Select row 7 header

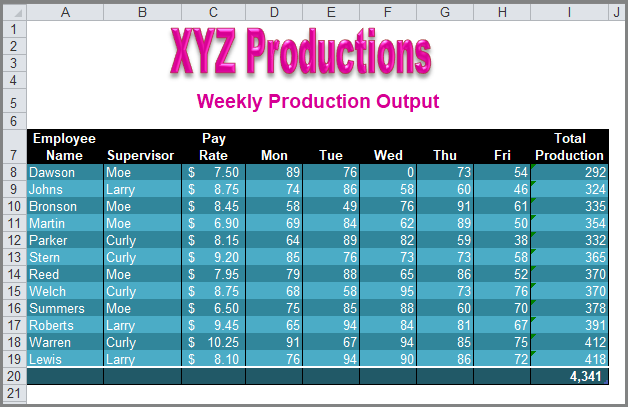(x=14, y=146)
